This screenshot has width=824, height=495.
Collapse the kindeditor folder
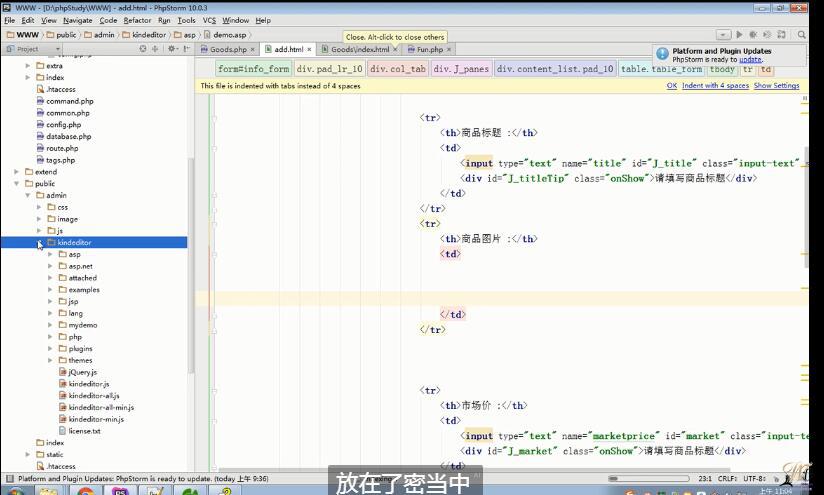[39, 243]
